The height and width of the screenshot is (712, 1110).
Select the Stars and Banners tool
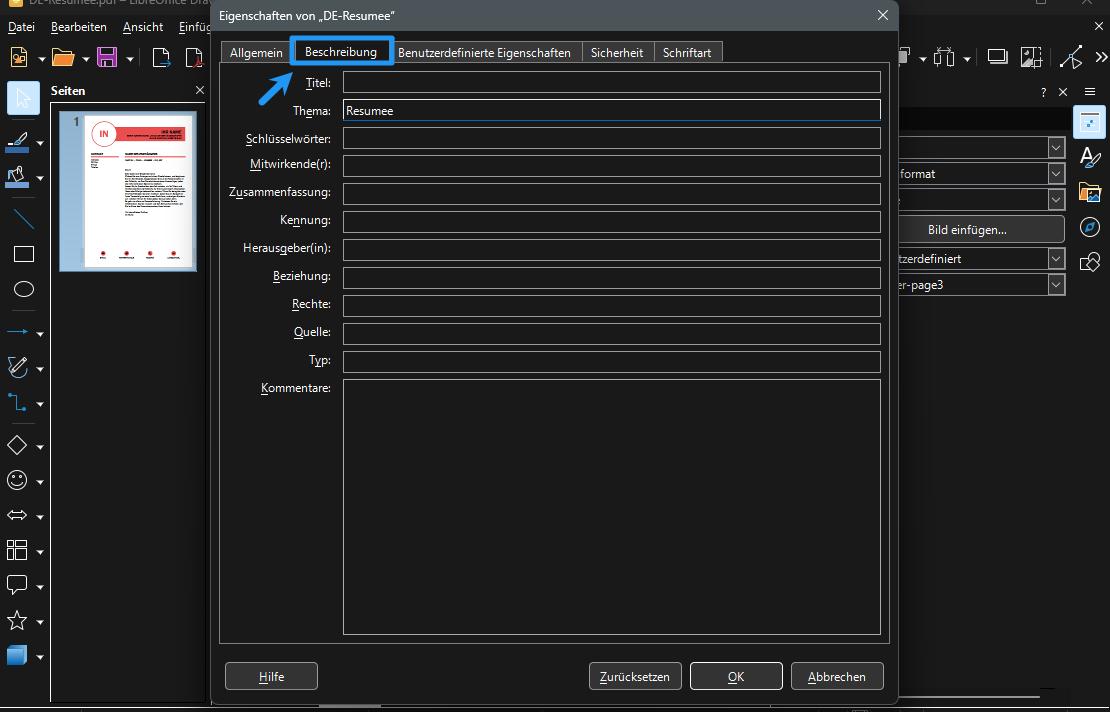click(x=17, y=621)
